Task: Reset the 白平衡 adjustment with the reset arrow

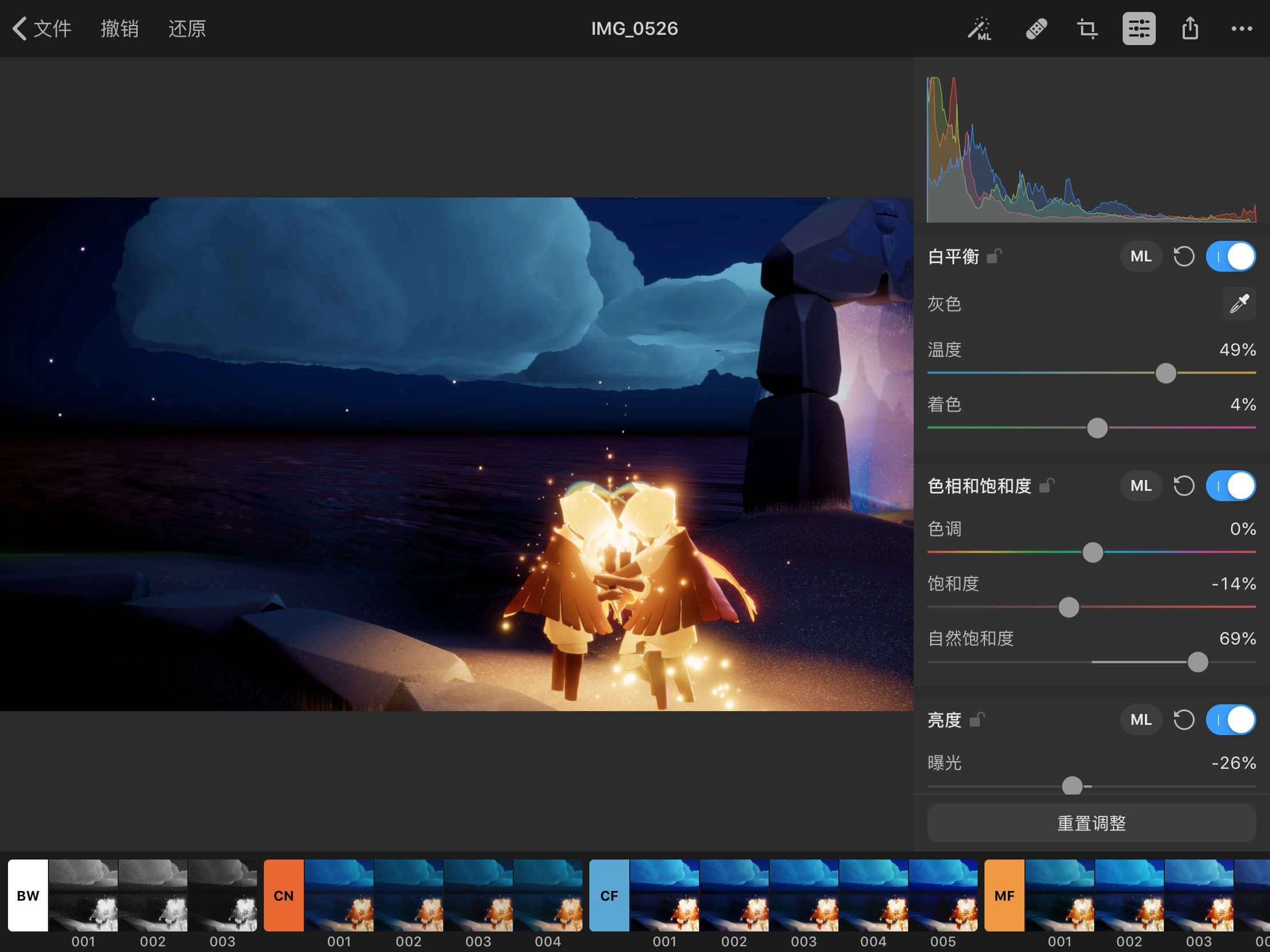Action: tap(1184, 256)
